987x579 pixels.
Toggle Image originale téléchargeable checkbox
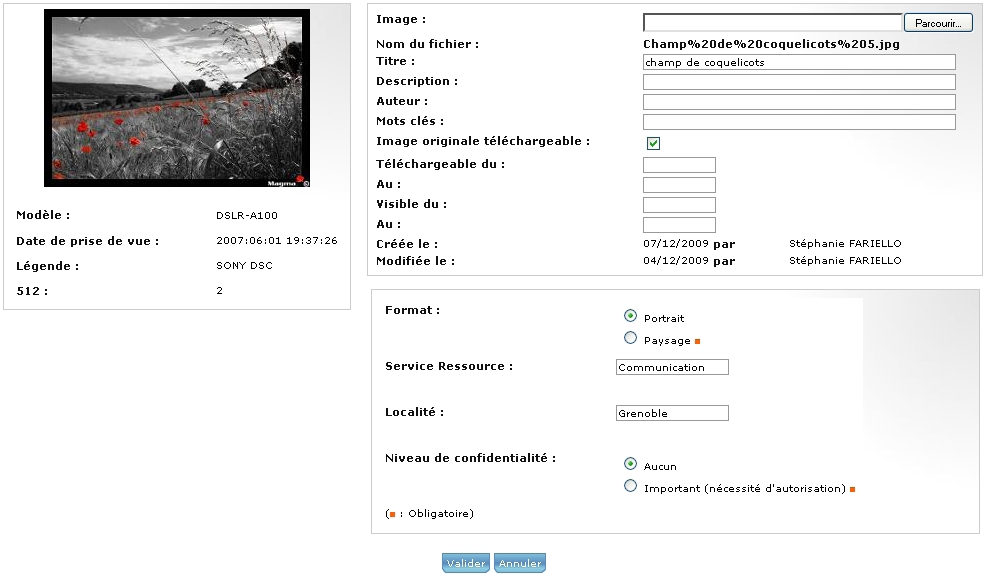pyautogui.click(x=653, y=143)
